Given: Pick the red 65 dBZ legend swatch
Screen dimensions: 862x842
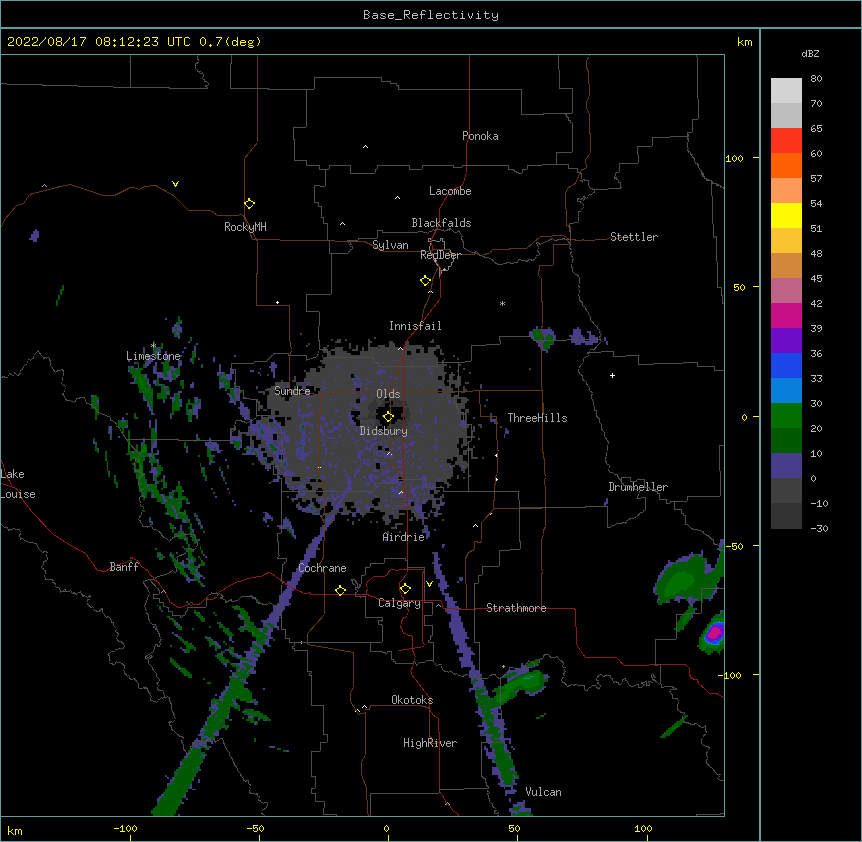Looking at the screenshot, I should click(786, 140).
